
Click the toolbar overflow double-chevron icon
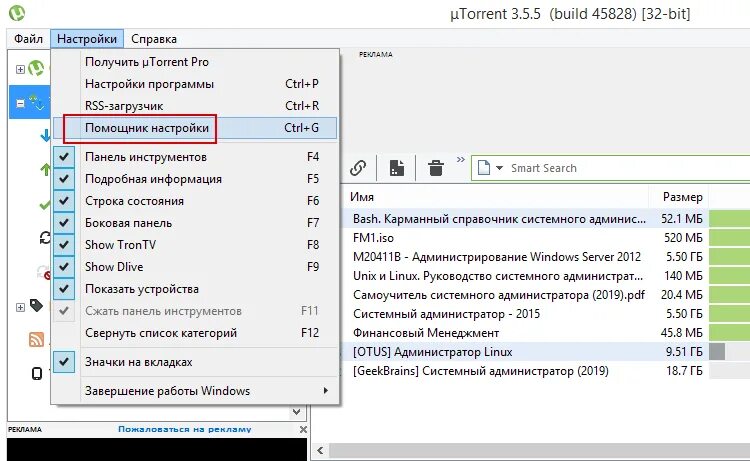461,159
